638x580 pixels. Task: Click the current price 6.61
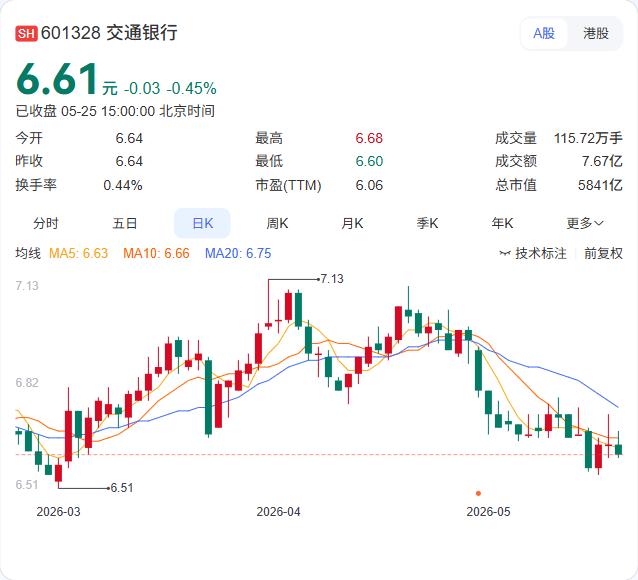point(57,79)
